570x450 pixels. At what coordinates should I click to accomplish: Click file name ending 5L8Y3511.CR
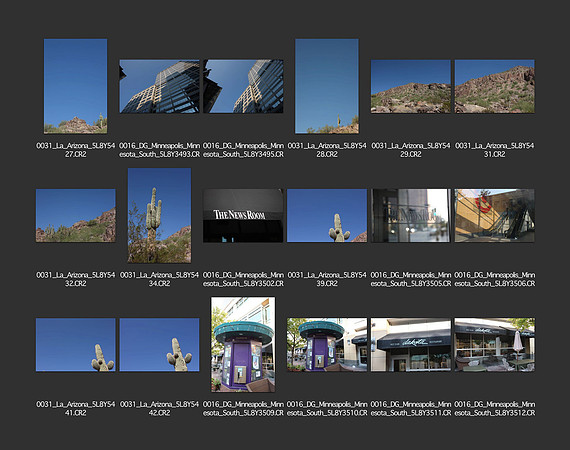point(411,409)
